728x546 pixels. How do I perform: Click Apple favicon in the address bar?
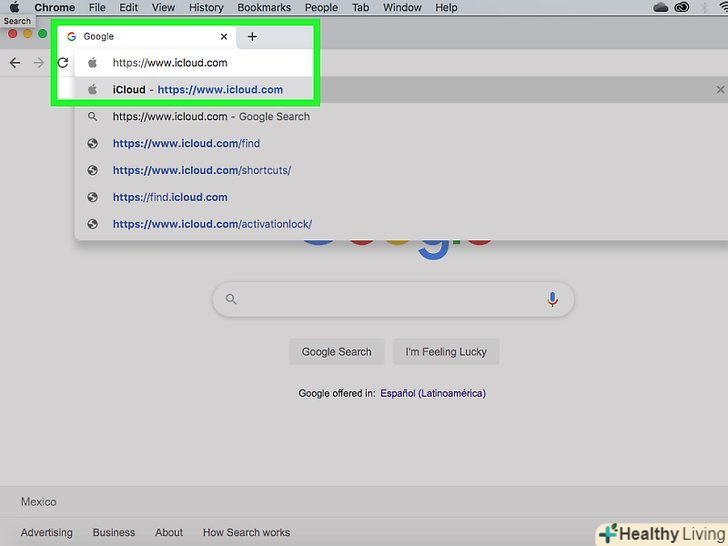pyautogui.click(x=92, y=62)
